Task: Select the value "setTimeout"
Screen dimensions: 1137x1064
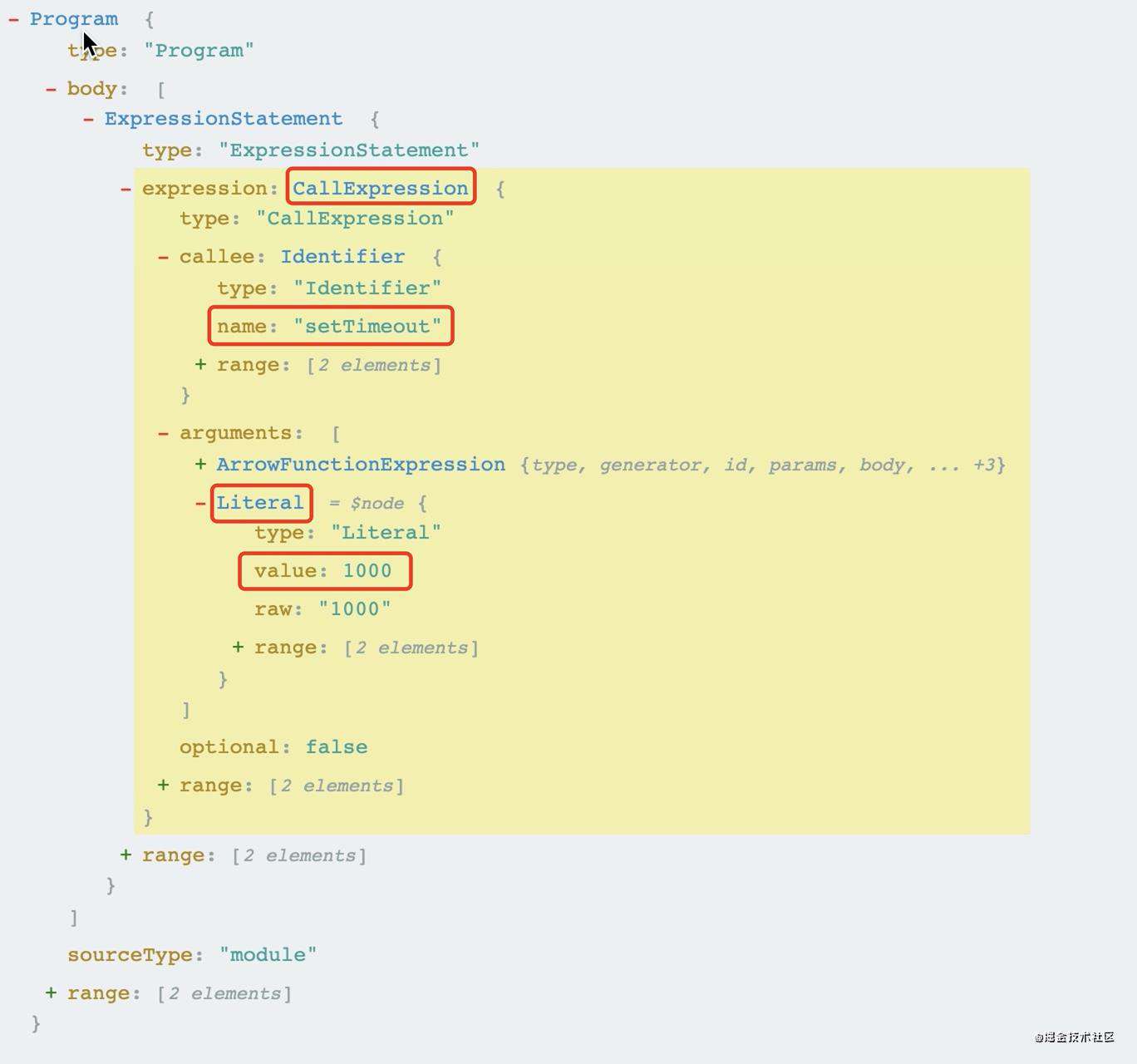Action: 367,327
